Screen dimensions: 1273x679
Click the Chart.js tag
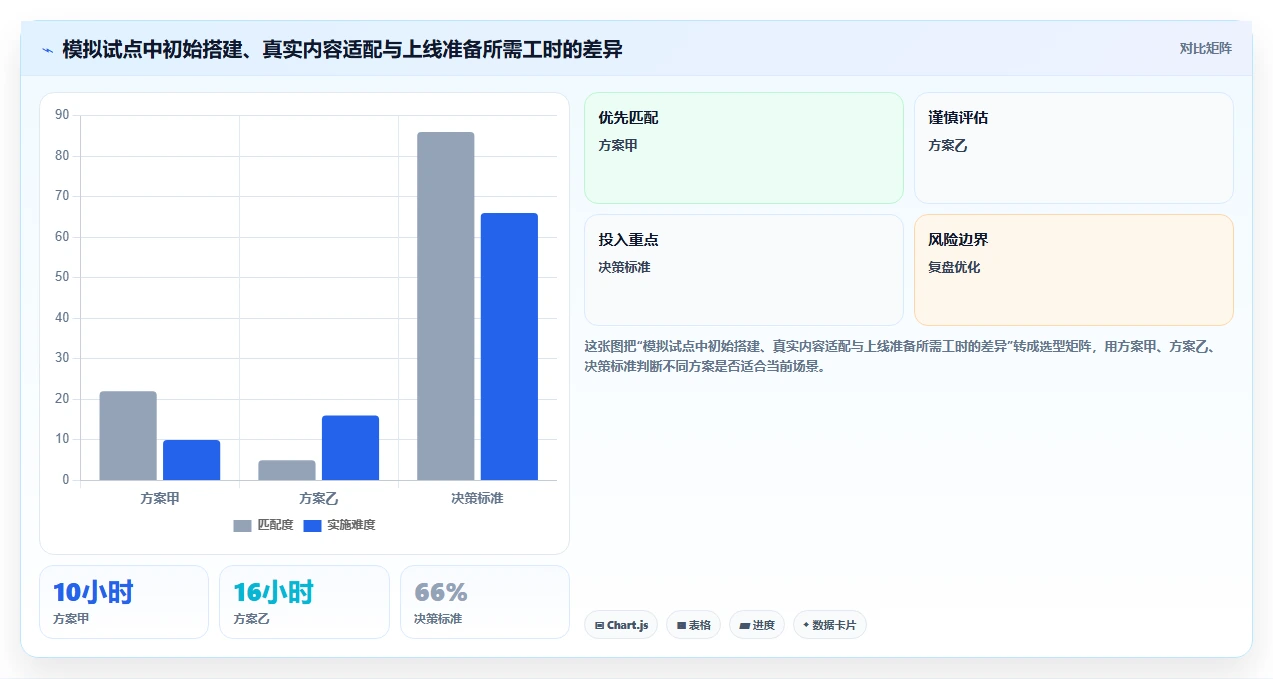621,625
